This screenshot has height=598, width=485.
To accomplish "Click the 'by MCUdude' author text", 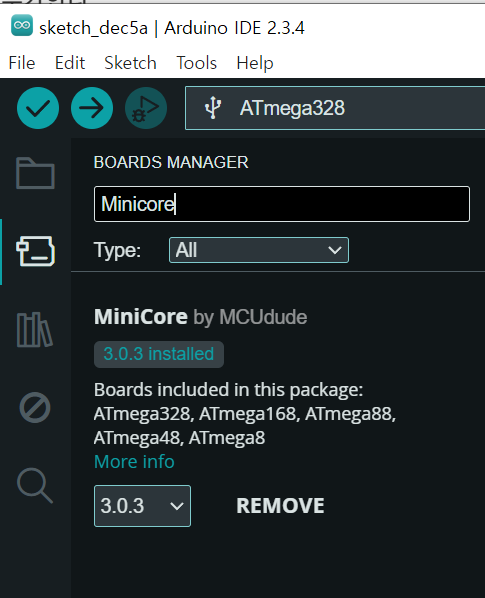I will [250, 317].
